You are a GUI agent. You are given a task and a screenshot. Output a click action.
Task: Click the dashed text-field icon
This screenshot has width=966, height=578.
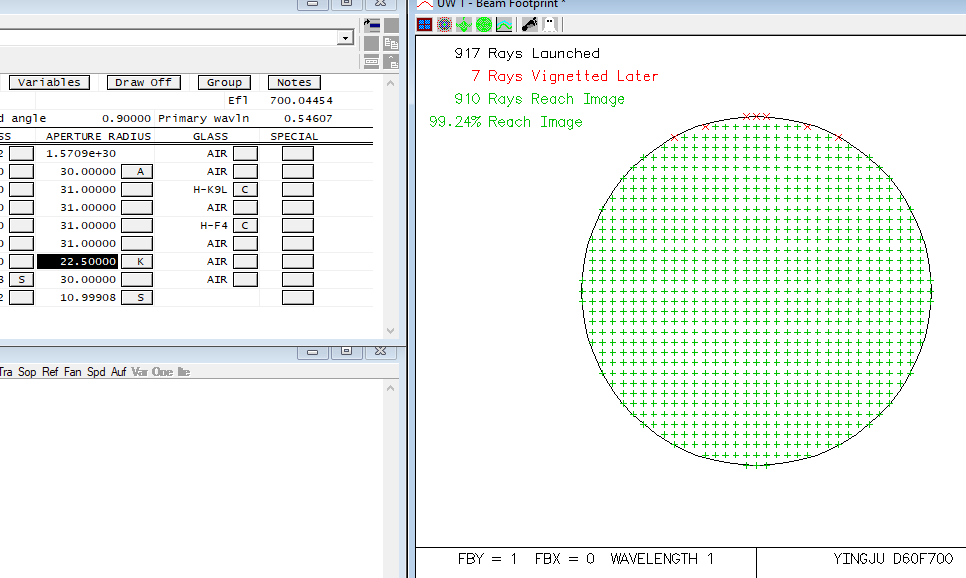371,61
